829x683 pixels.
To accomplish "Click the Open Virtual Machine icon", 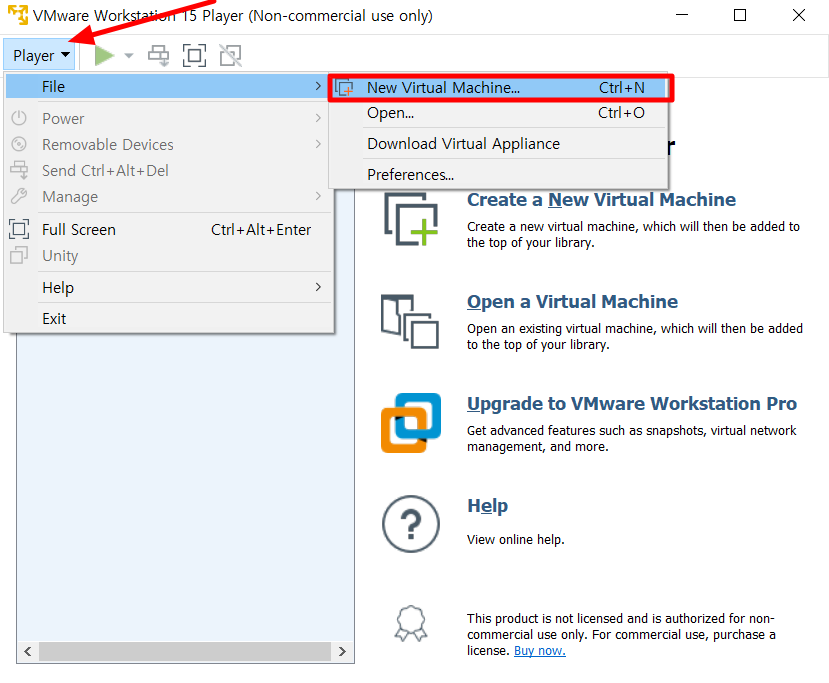I will tap(410, 321).
